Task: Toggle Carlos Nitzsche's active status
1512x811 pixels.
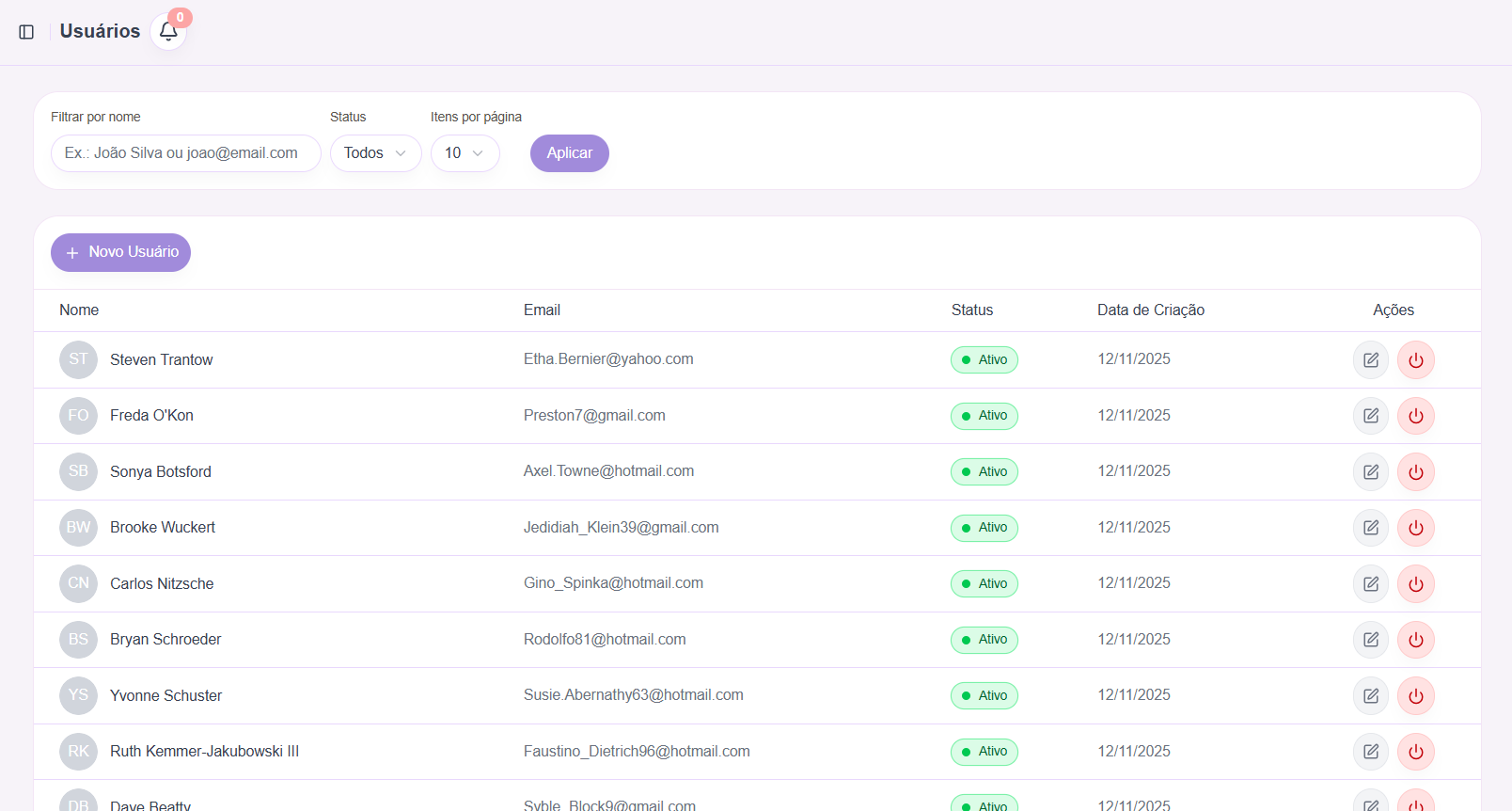Action: point(1415,584)
